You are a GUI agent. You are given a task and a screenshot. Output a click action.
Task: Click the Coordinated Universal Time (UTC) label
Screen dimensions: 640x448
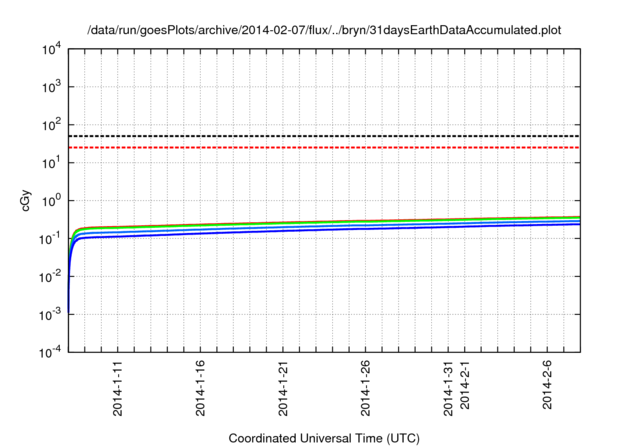click(324, 439)
